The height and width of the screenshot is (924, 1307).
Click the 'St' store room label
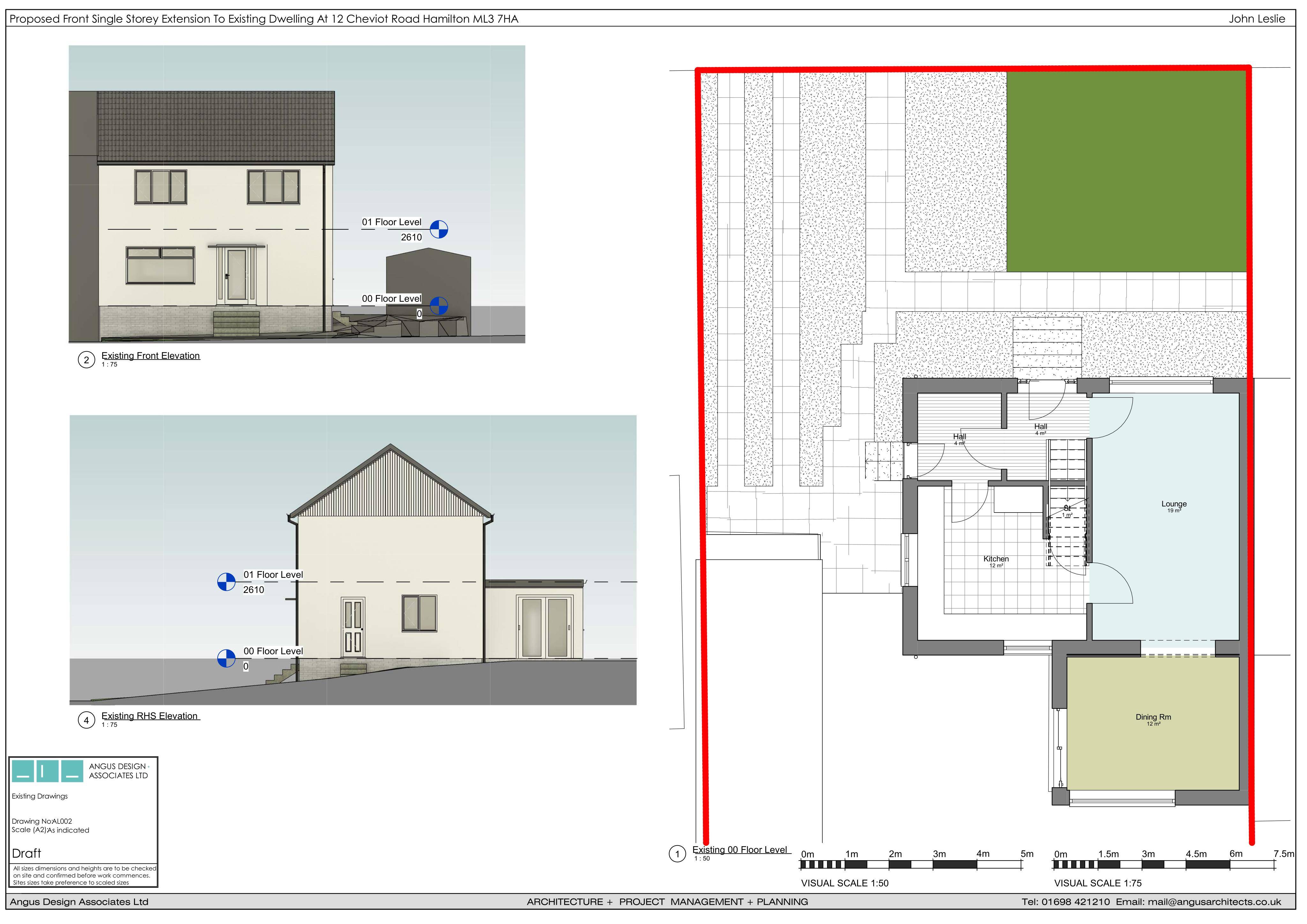1067,508
